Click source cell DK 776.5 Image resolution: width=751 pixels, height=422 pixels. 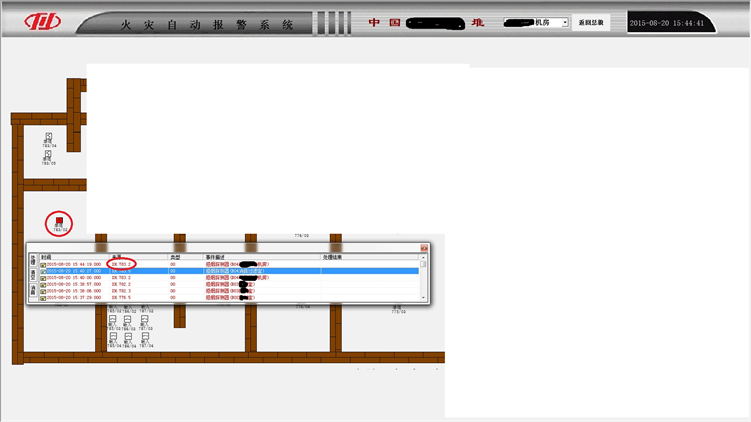pos(121,298)
